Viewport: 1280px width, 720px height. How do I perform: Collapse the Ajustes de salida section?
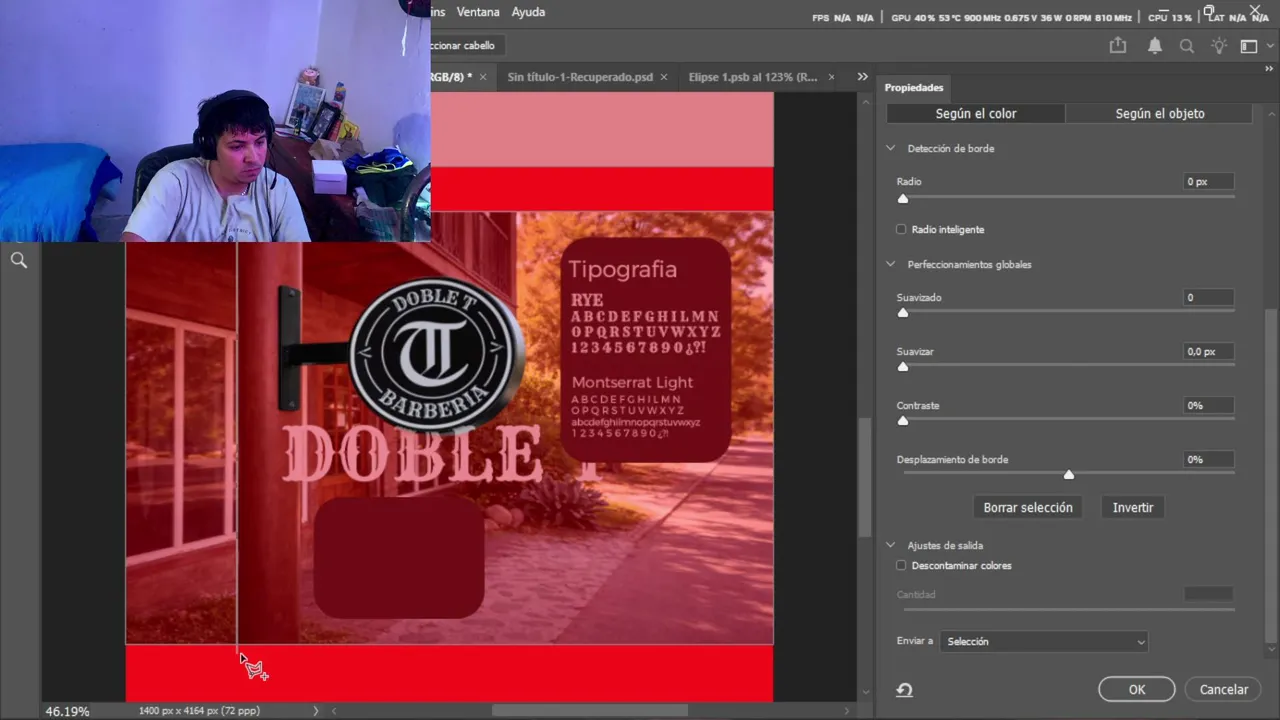point(891,546)
